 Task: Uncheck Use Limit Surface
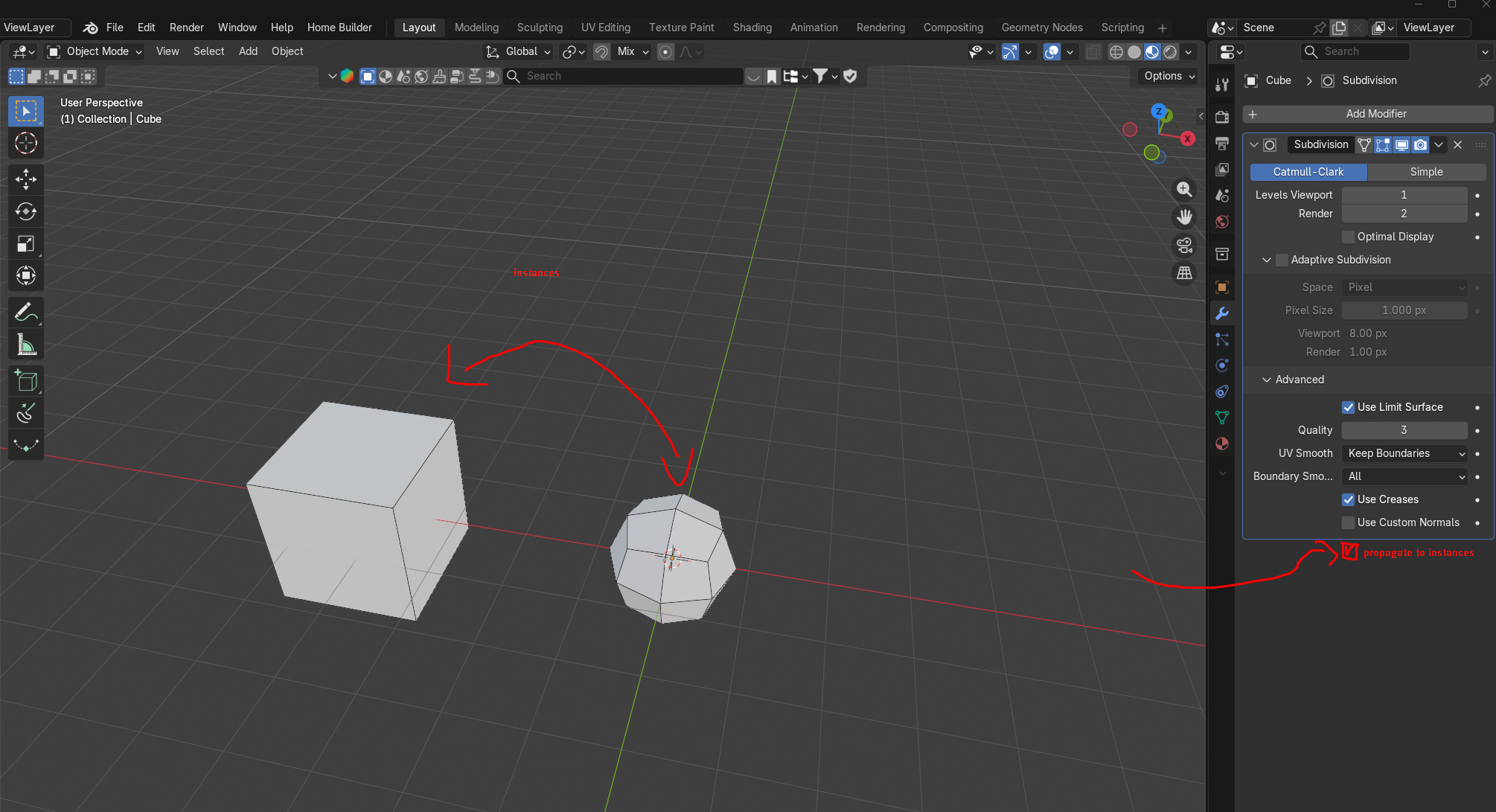tap(1348, 407)
